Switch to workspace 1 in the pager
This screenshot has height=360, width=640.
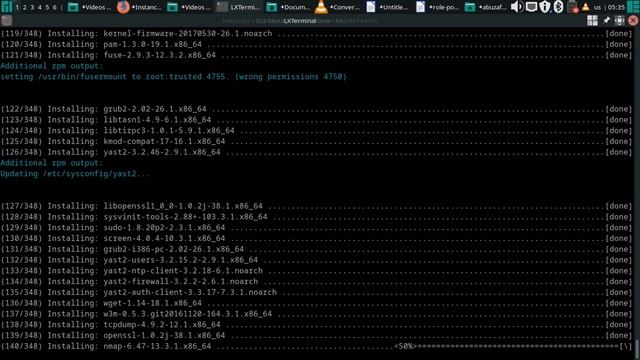click(17, 7)
